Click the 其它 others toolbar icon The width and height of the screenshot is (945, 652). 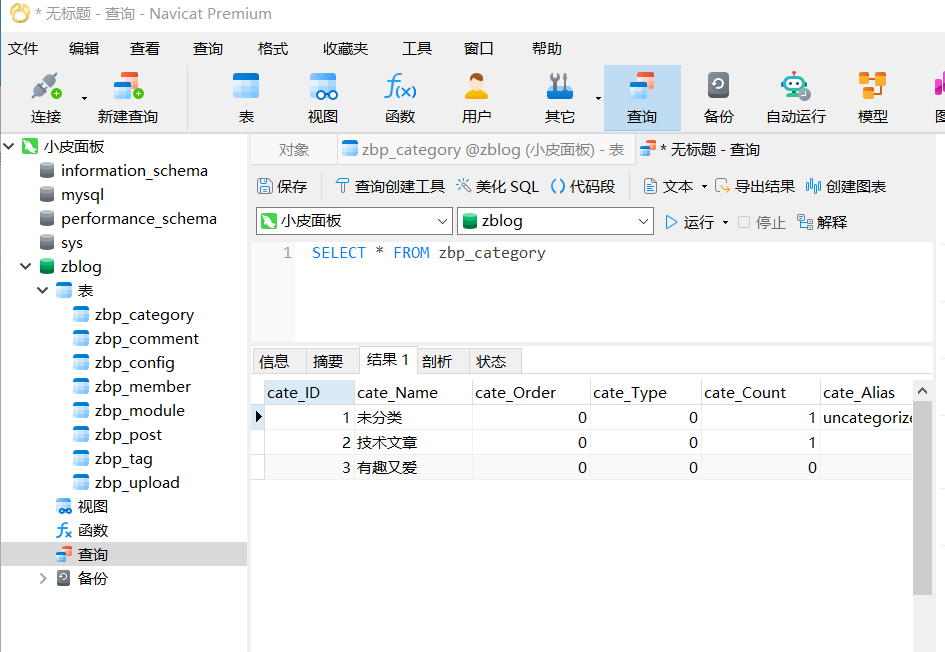[559, 98]
